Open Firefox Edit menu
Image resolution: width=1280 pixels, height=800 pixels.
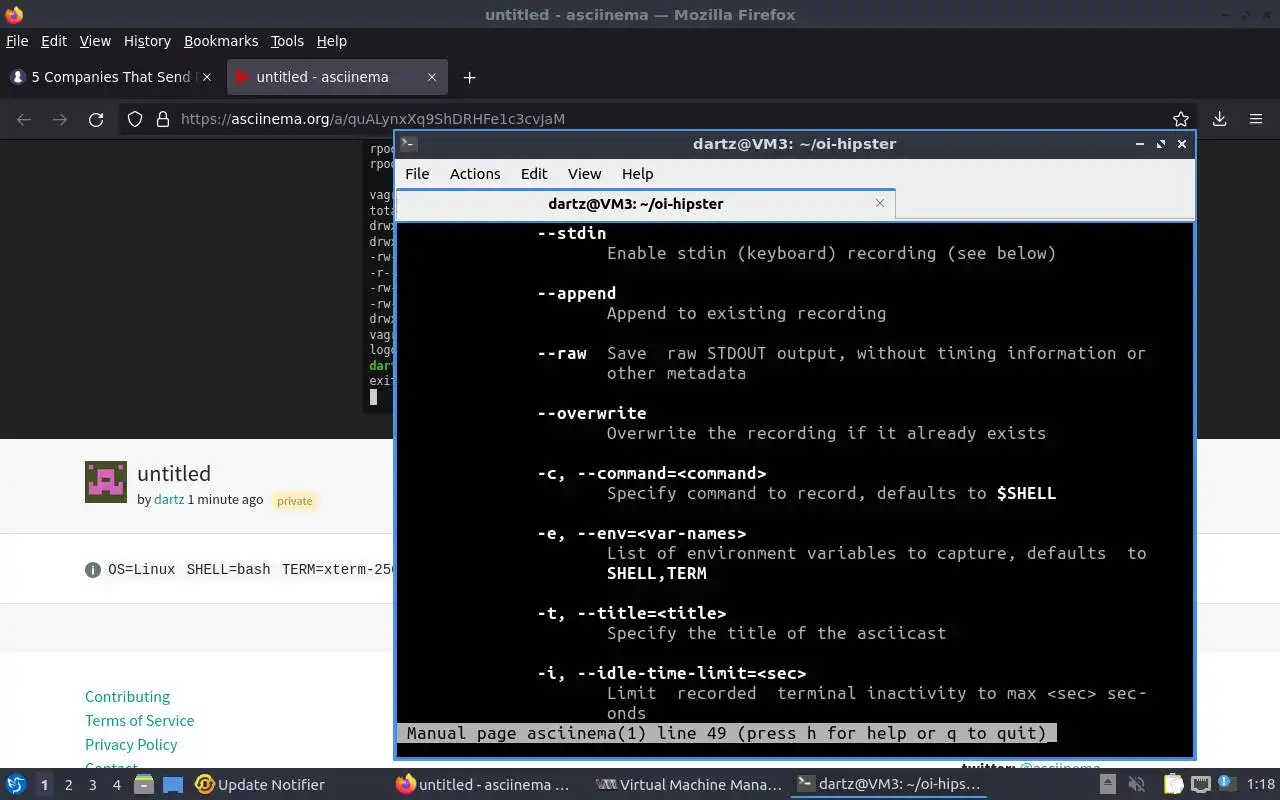point(54,41)
